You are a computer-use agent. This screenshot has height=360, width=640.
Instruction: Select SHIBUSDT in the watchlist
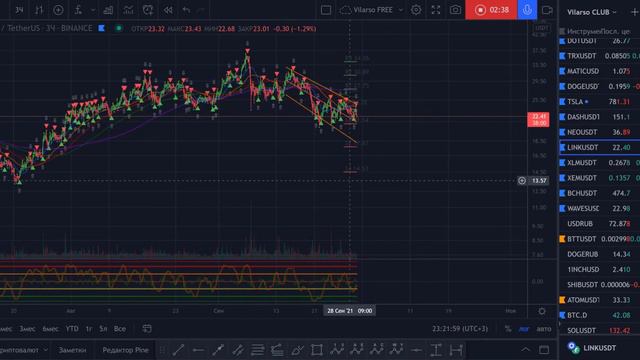599,284
